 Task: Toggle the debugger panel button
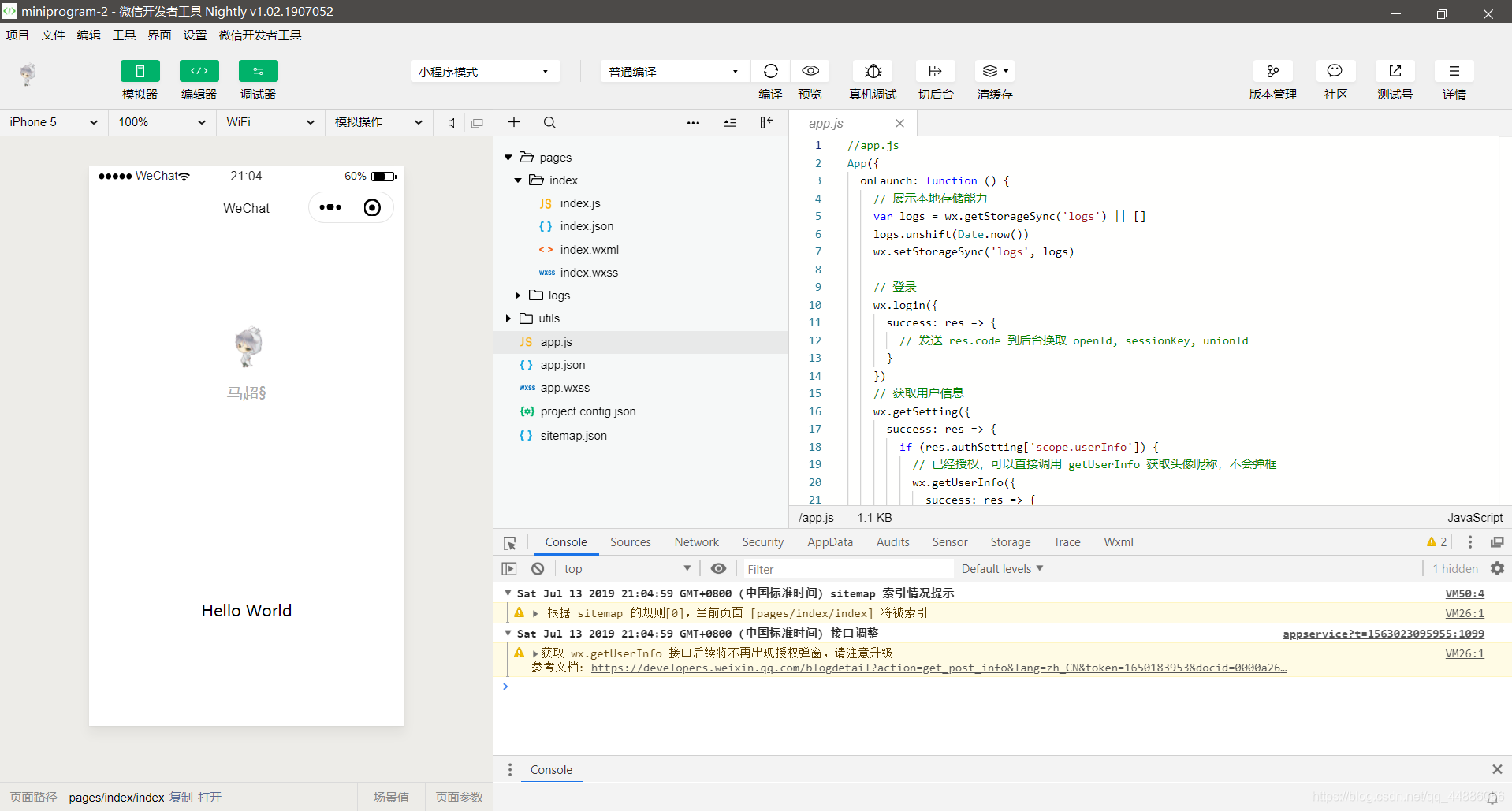click(259, 71)
